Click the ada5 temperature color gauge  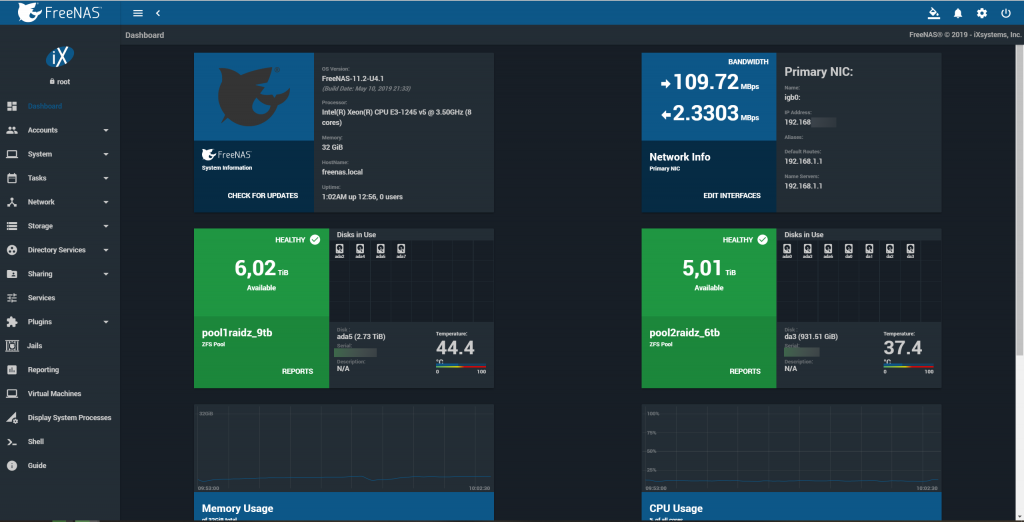tap(461, 366)
